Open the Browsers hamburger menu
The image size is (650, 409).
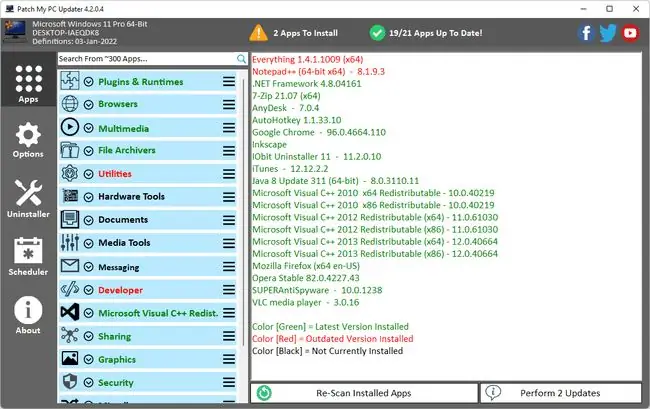click(229, 104)
